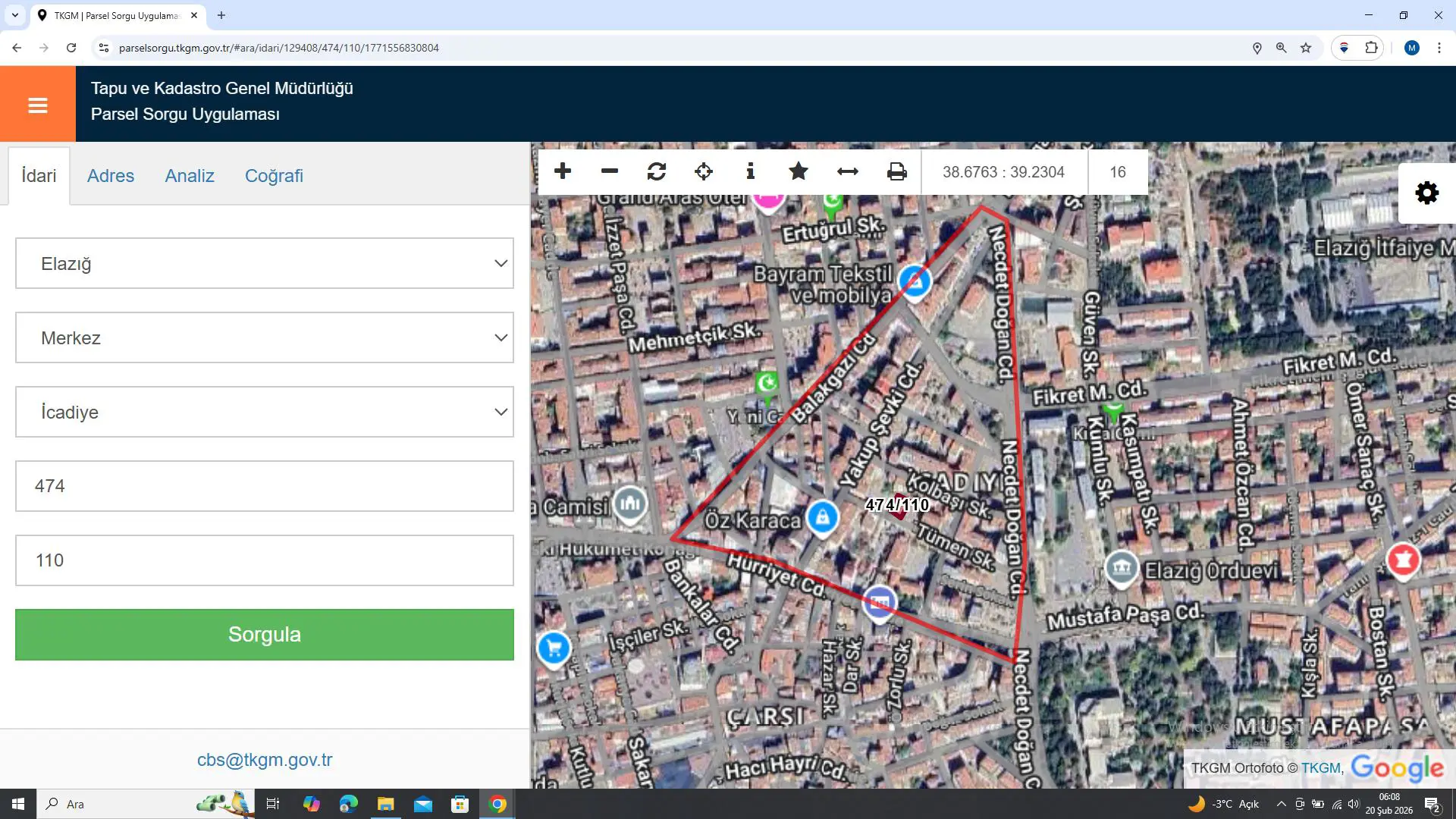Open Windows notification center
1456x819 pixels.
[x=1432, y=804]
